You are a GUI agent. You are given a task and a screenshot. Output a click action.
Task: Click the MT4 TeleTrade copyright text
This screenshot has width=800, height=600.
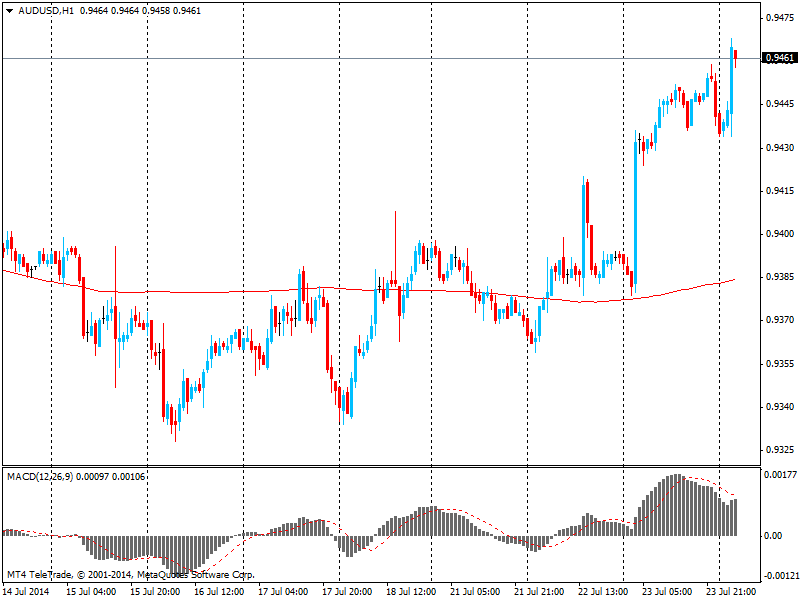[130, 575]
